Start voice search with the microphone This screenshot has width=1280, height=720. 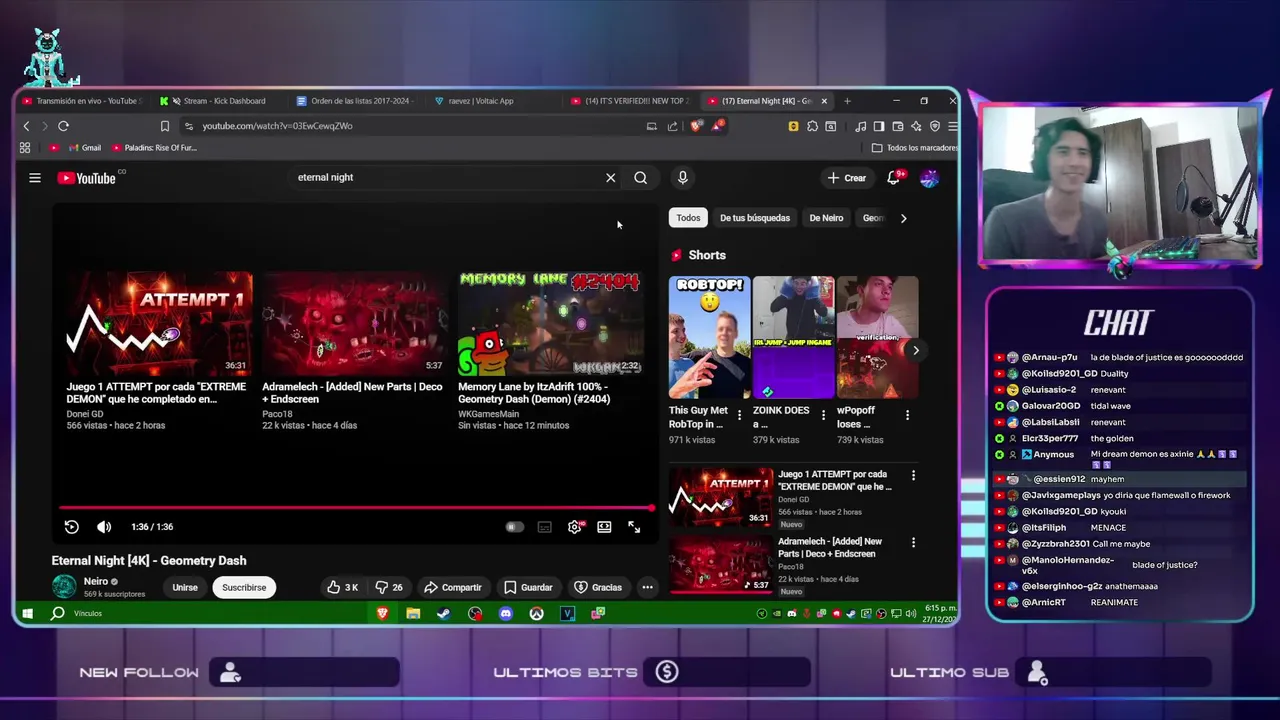pyautogui.click(x=682, y=178)
